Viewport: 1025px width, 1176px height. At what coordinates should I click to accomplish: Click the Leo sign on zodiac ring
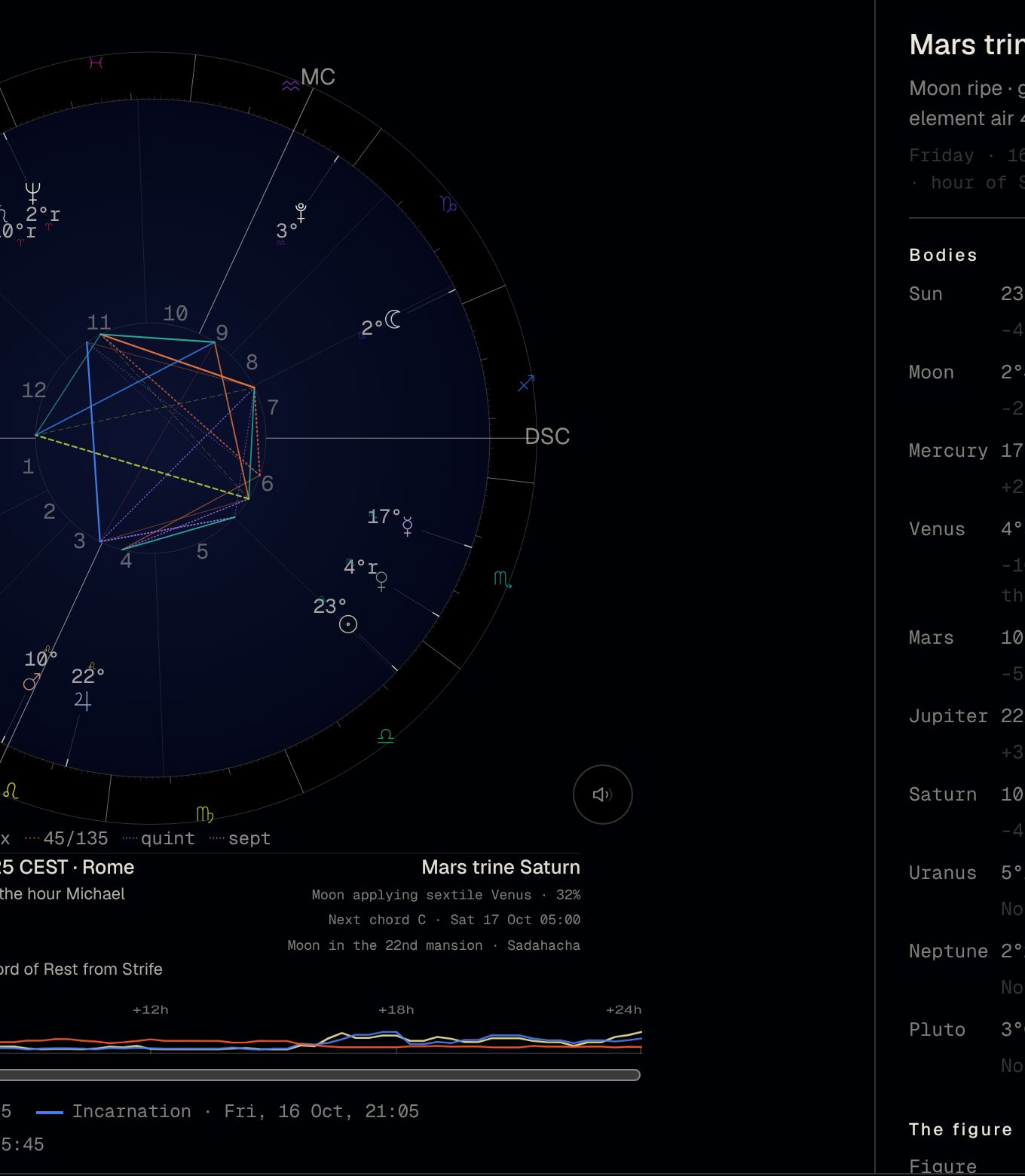11,791
